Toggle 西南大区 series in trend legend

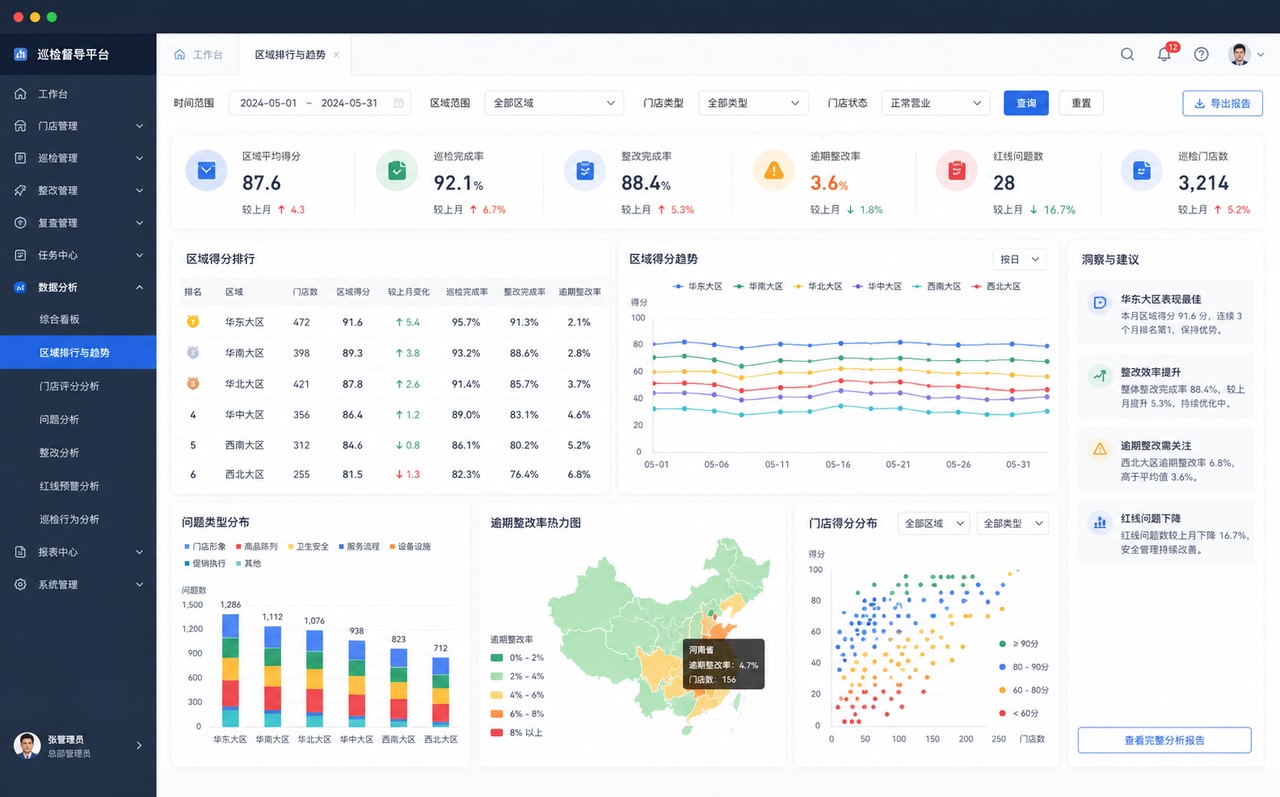(937, 286)
